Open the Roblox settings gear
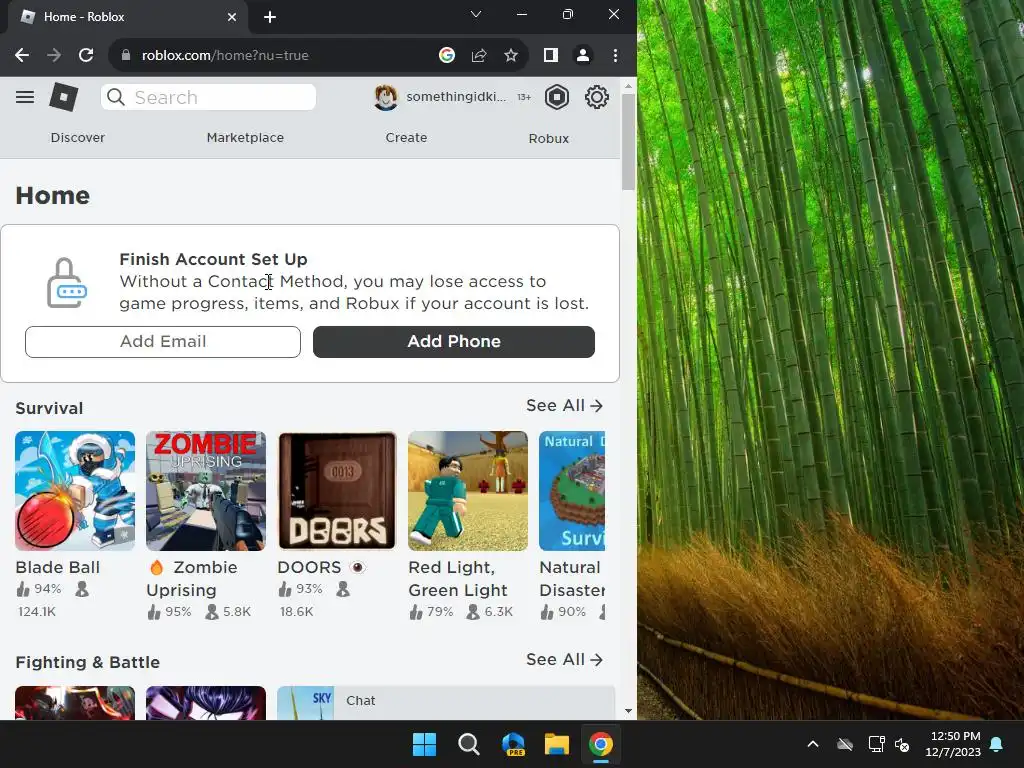This screenshot has width=1024, height=768. pos(596,97)
